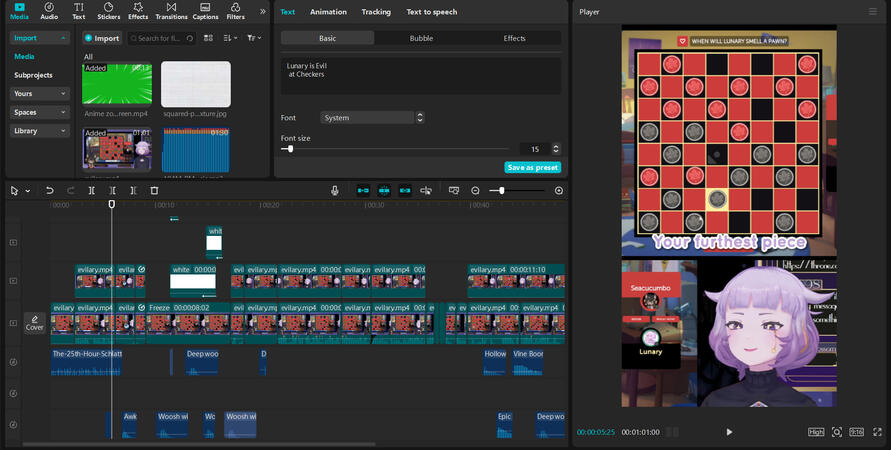Viewport: 891px width, 450px height.
Task: Open the Filters panel
Action: [235, 11]
